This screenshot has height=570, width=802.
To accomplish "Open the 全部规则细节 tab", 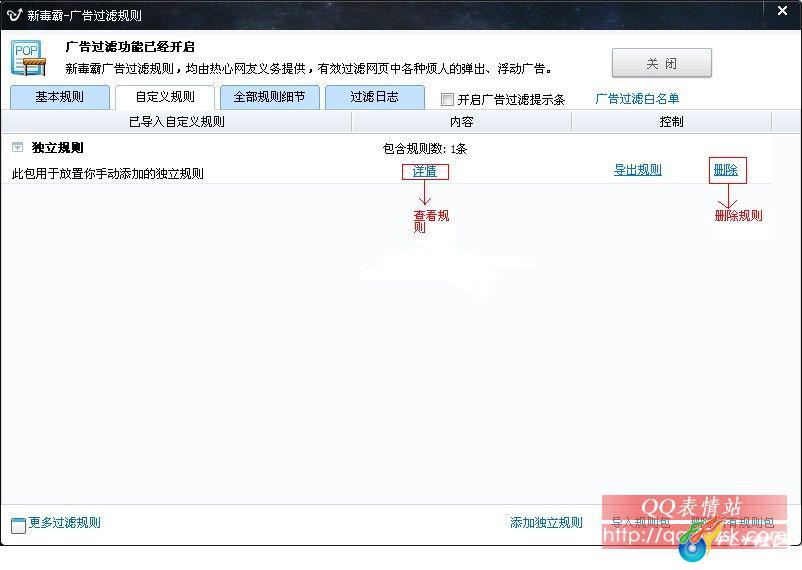I will coord(270,97).
